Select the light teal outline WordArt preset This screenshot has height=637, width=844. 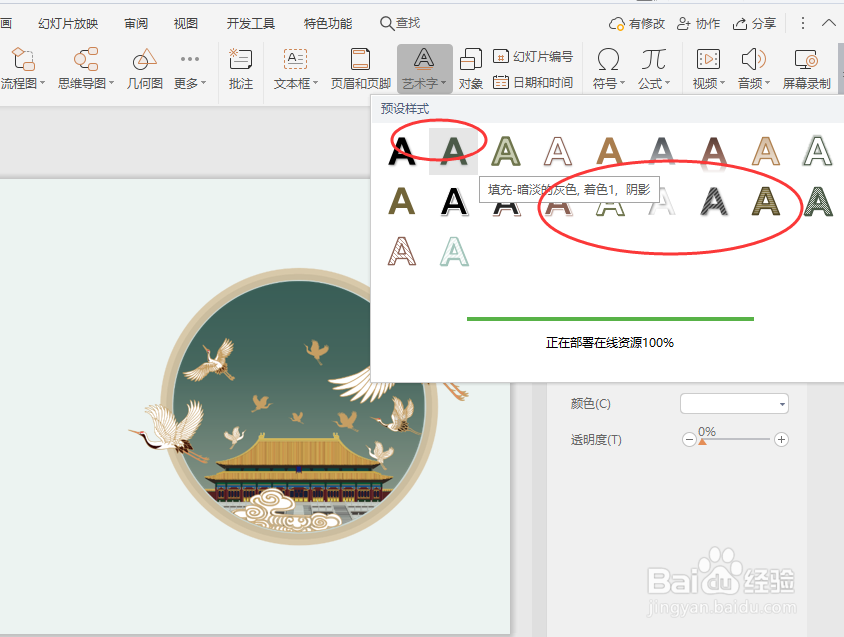click(454, 251)
